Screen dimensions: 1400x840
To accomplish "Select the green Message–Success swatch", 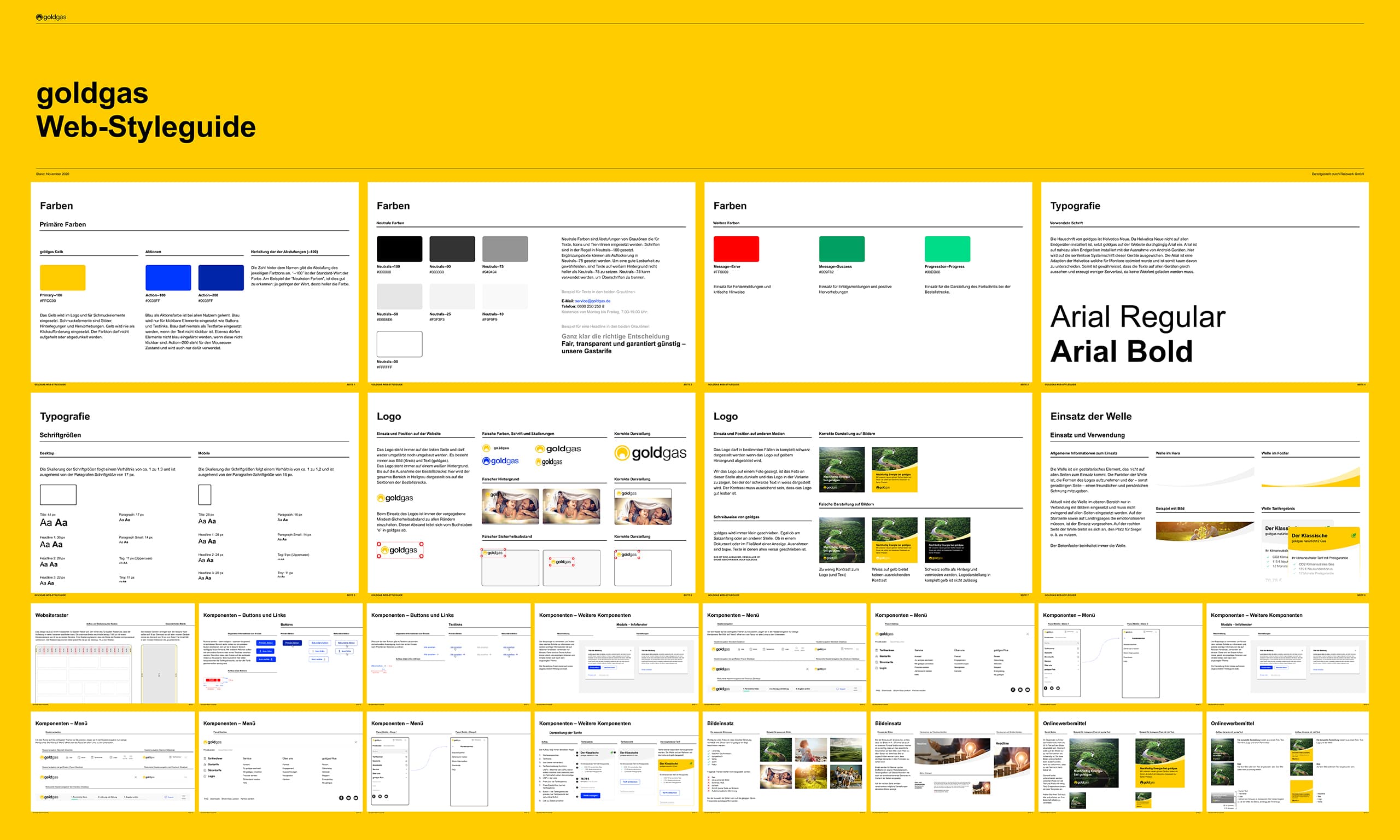I will tap(842, 249).
